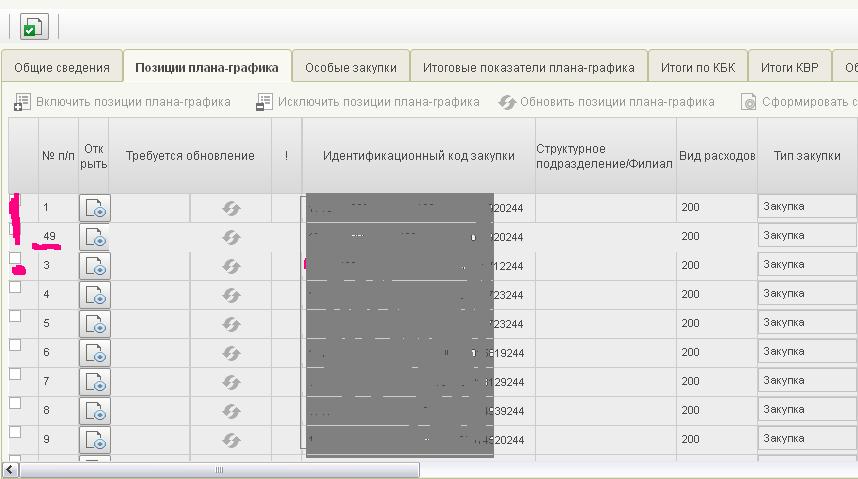Check the box beside row 8

click(15, 403)
